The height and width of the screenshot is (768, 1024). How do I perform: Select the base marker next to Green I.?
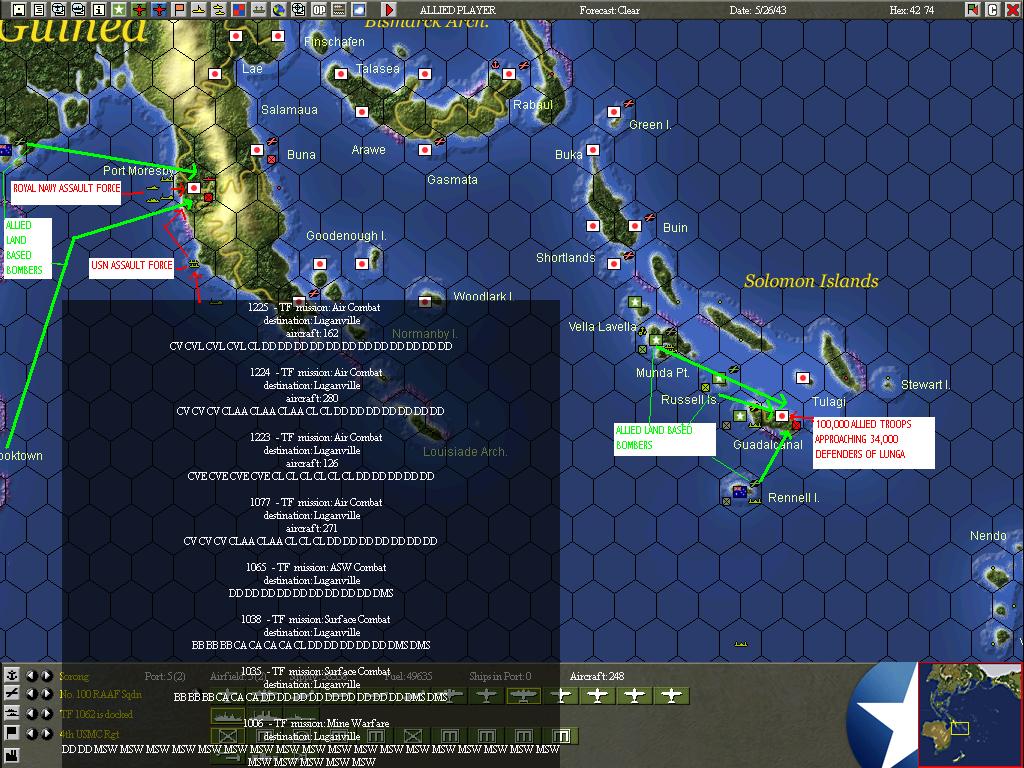tap(613, 112)
